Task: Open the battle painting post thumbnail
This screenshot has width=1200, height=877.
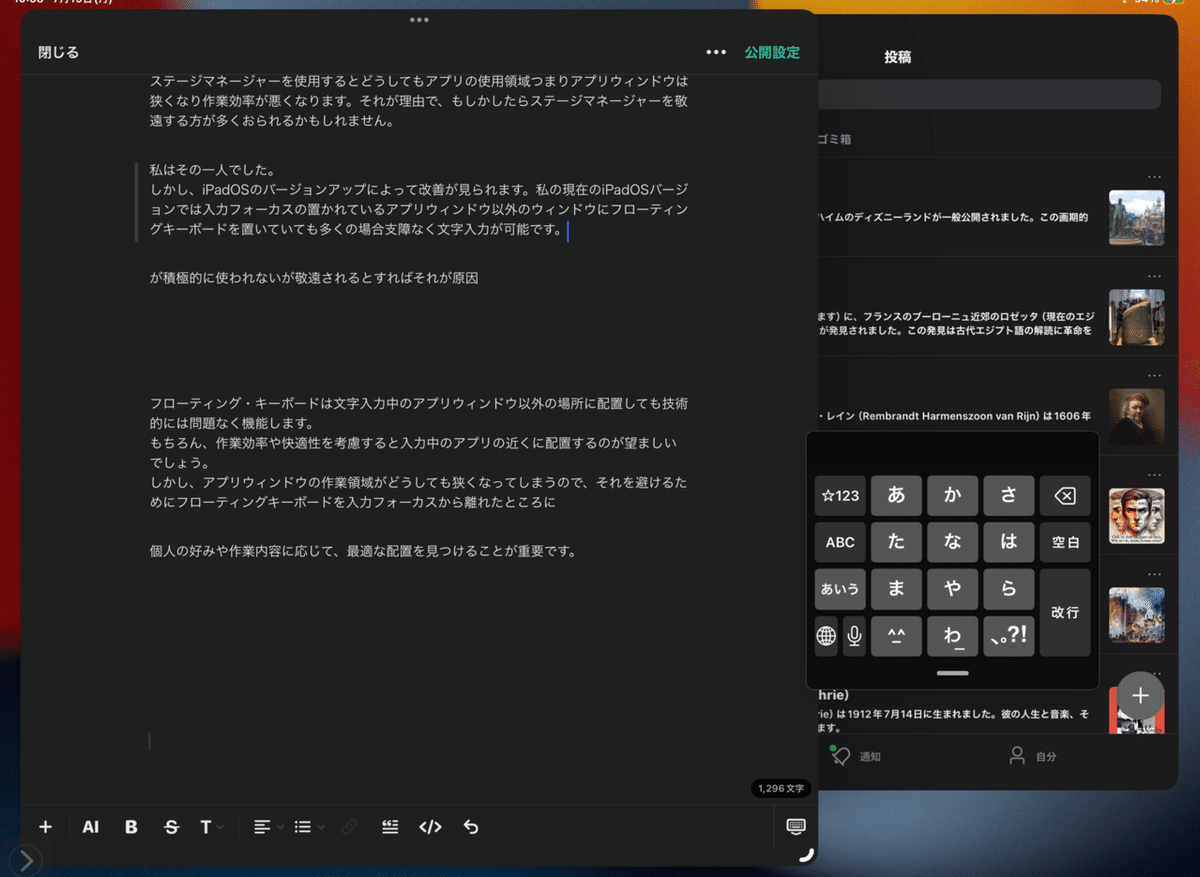Action: coord(1137,615)
